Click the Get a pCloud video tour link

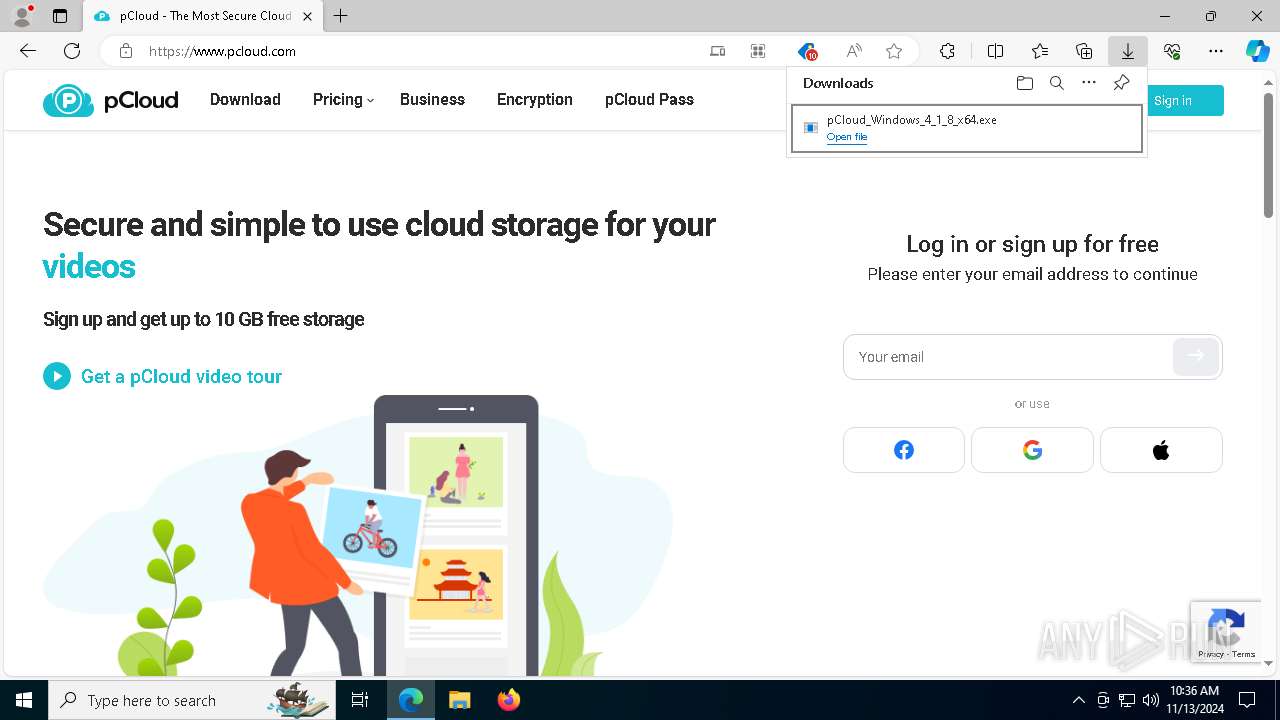181,376
